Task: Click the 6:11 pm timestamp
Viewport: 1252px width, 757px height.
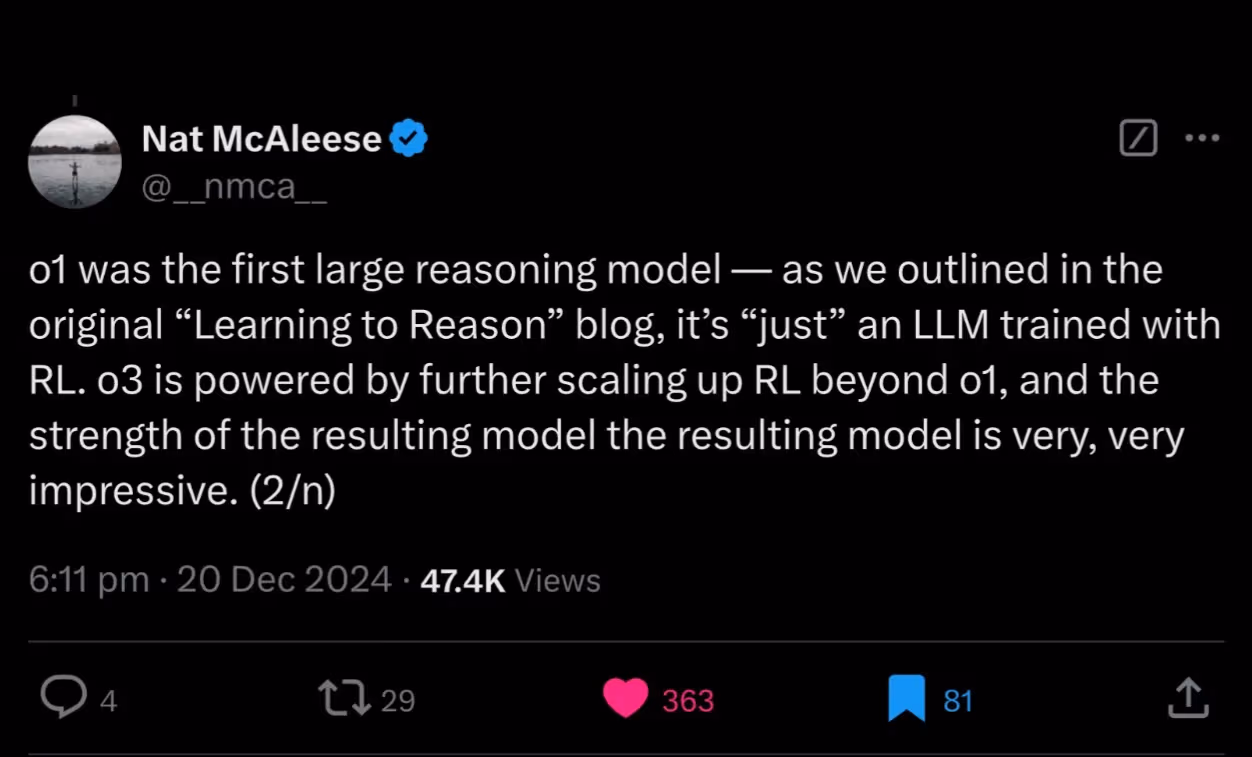Action: point(89,580)
